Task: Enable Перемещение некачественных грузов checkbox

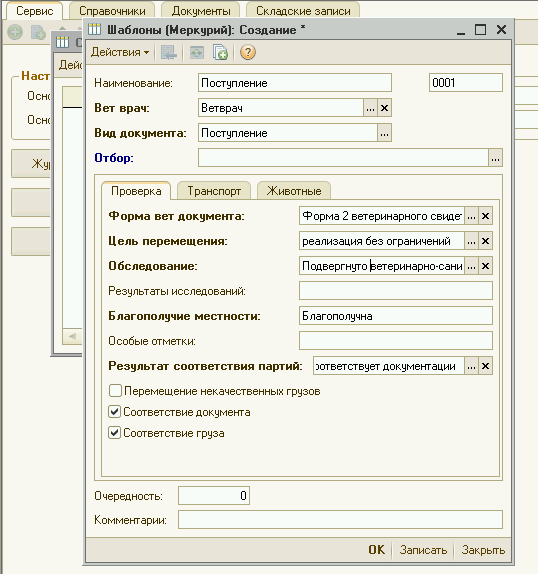Action: [x=115, y=391]
